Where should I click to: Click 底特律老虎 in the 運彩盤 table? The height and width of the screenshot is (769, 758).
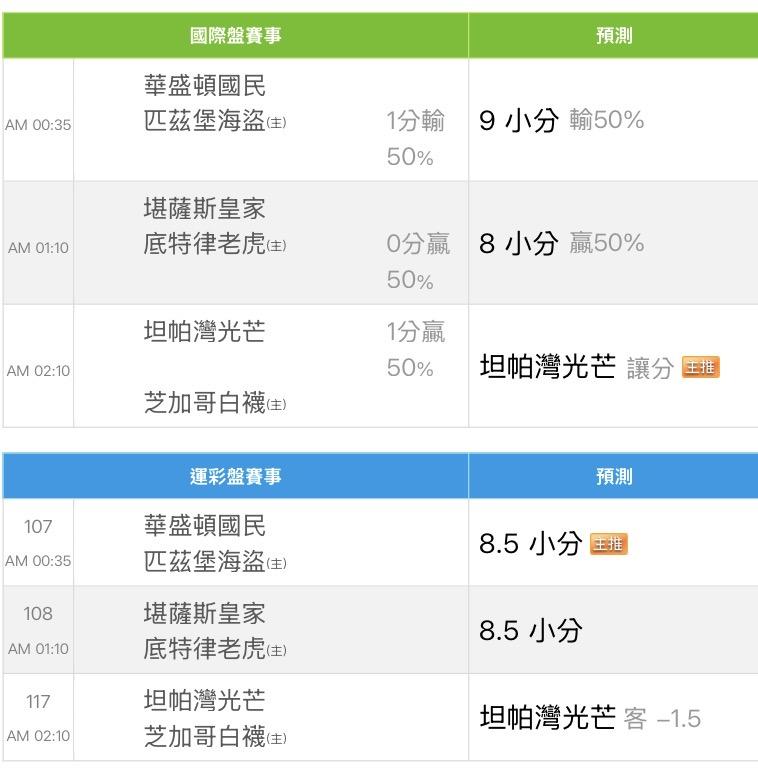(206, 649)
